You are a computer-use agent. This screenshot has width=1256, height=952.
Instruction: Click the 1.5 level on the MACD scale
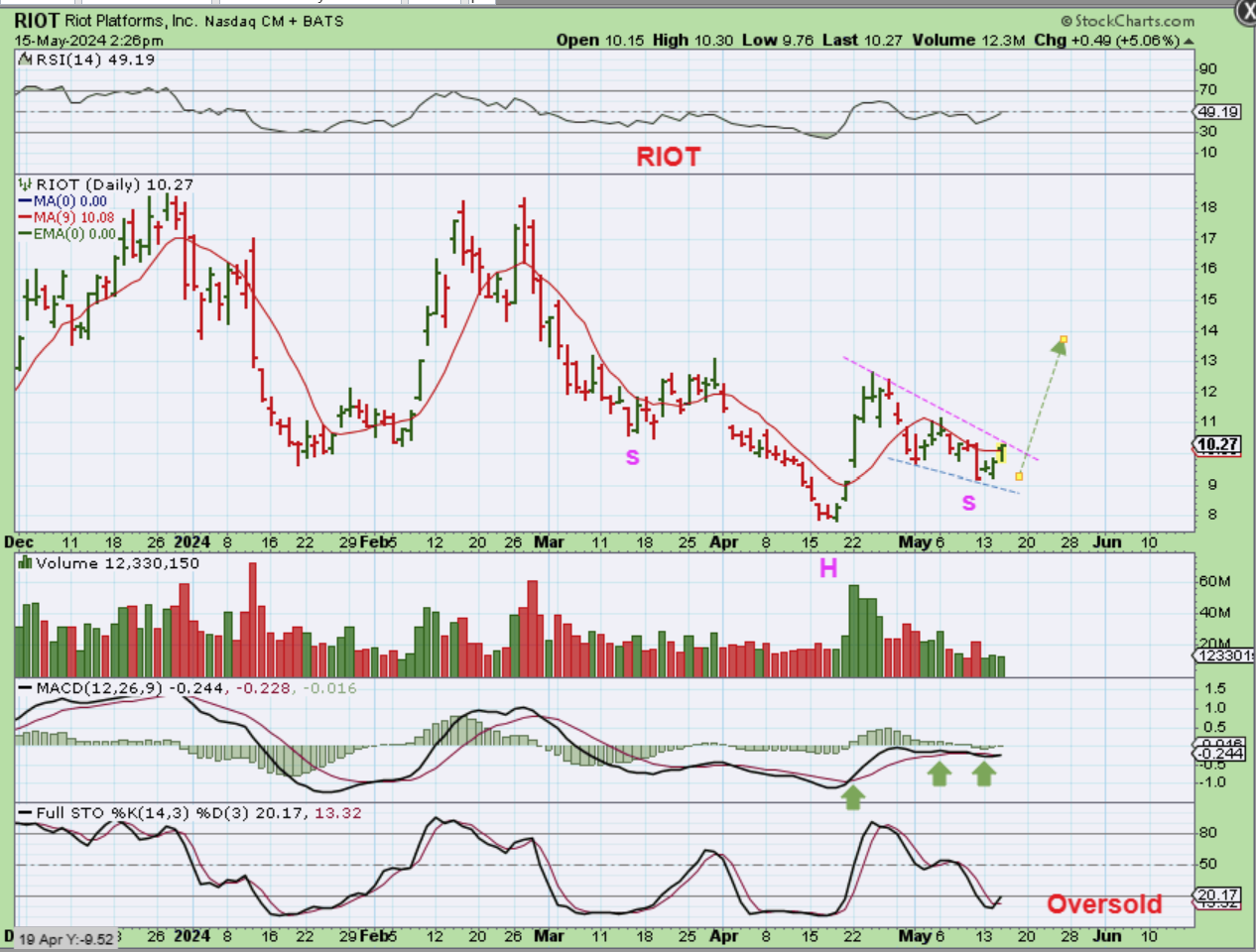click(1213, 688)
